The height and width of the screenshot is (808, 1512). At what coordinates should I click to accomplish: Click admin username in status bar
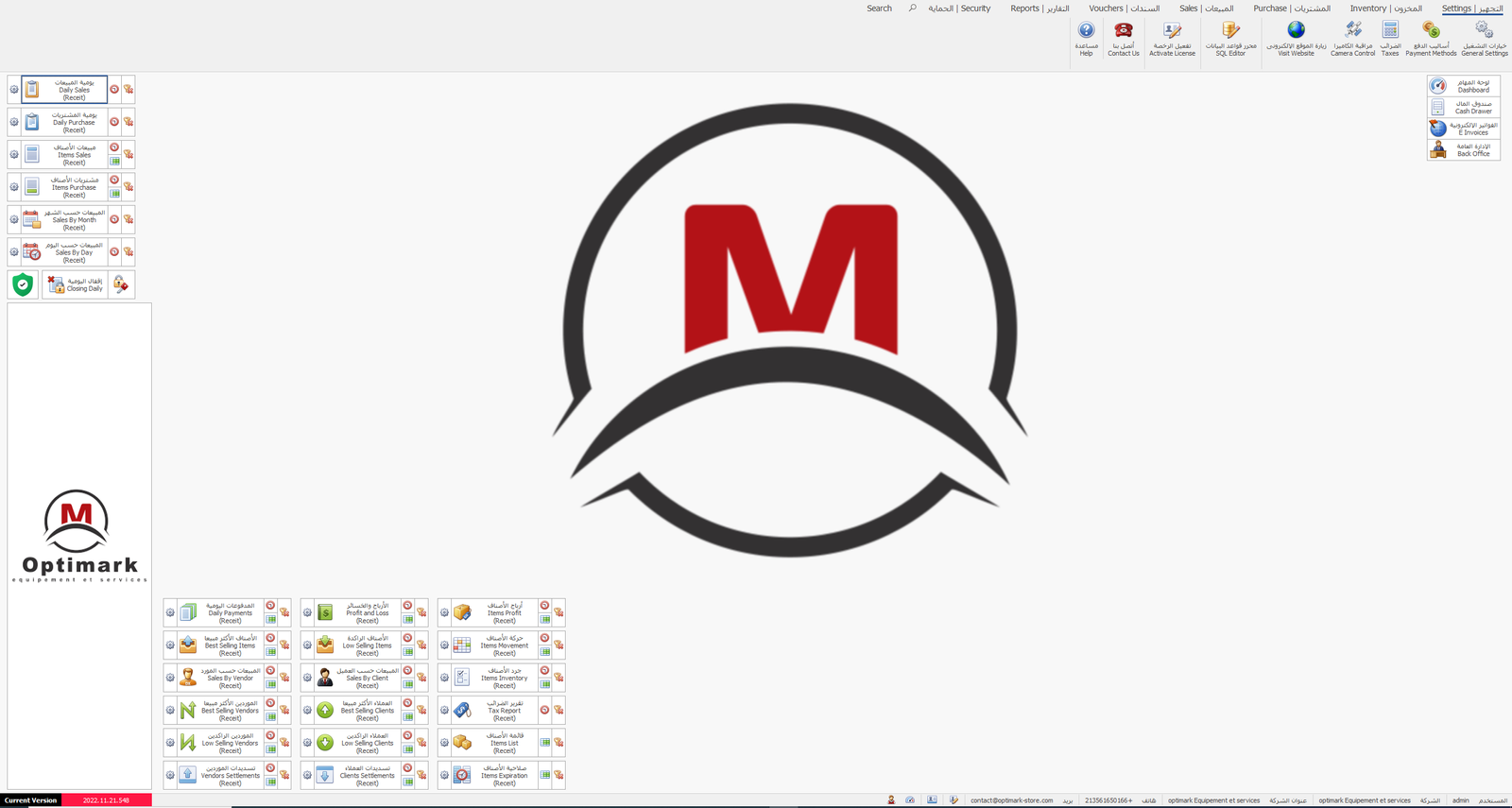(x=1460, y=800)
